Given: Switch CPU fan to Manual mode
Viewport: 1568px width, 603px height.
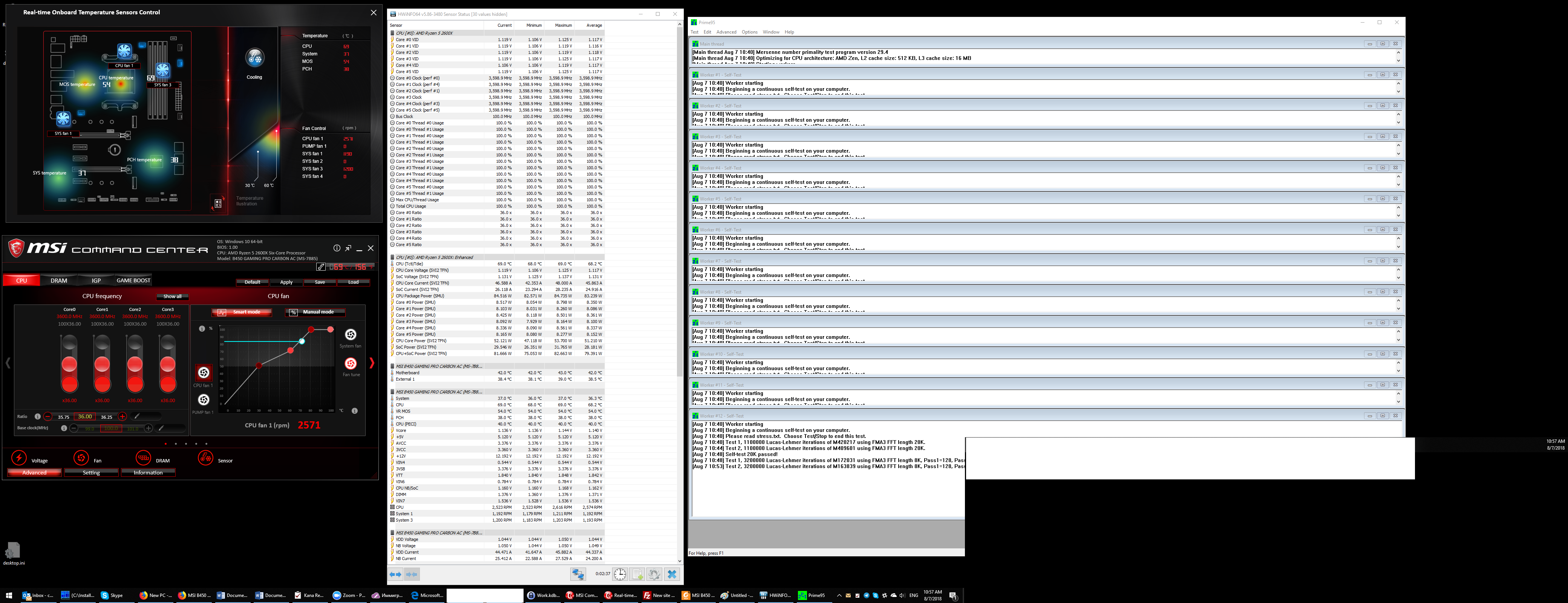Looking at the screenshot, I should 315,312.
